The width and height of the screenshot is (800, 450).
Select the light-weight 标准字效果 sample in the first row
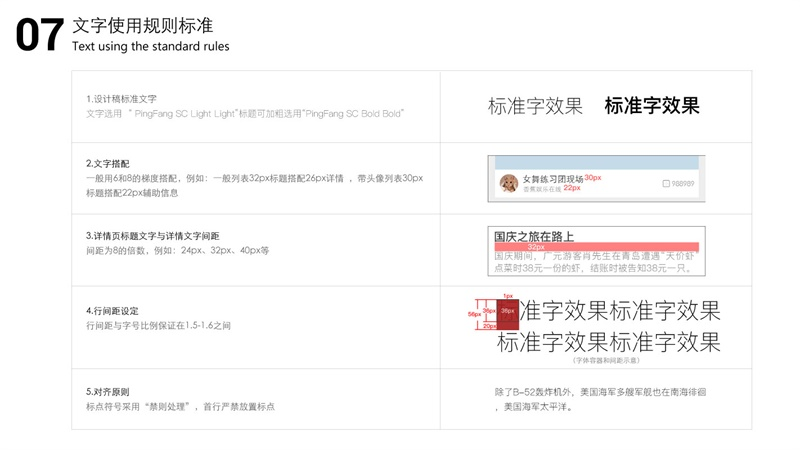coord(535,106)
